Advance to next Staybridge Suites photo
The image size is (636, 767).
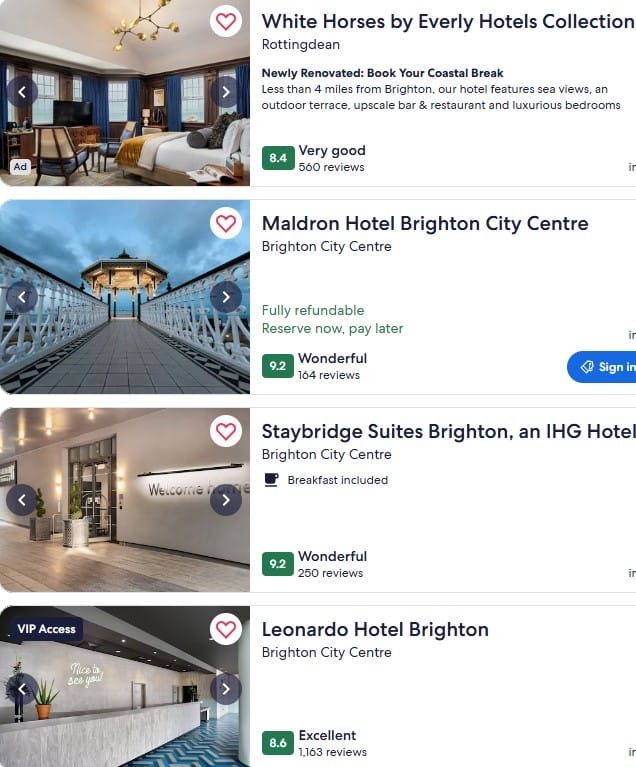pos(226,500)
